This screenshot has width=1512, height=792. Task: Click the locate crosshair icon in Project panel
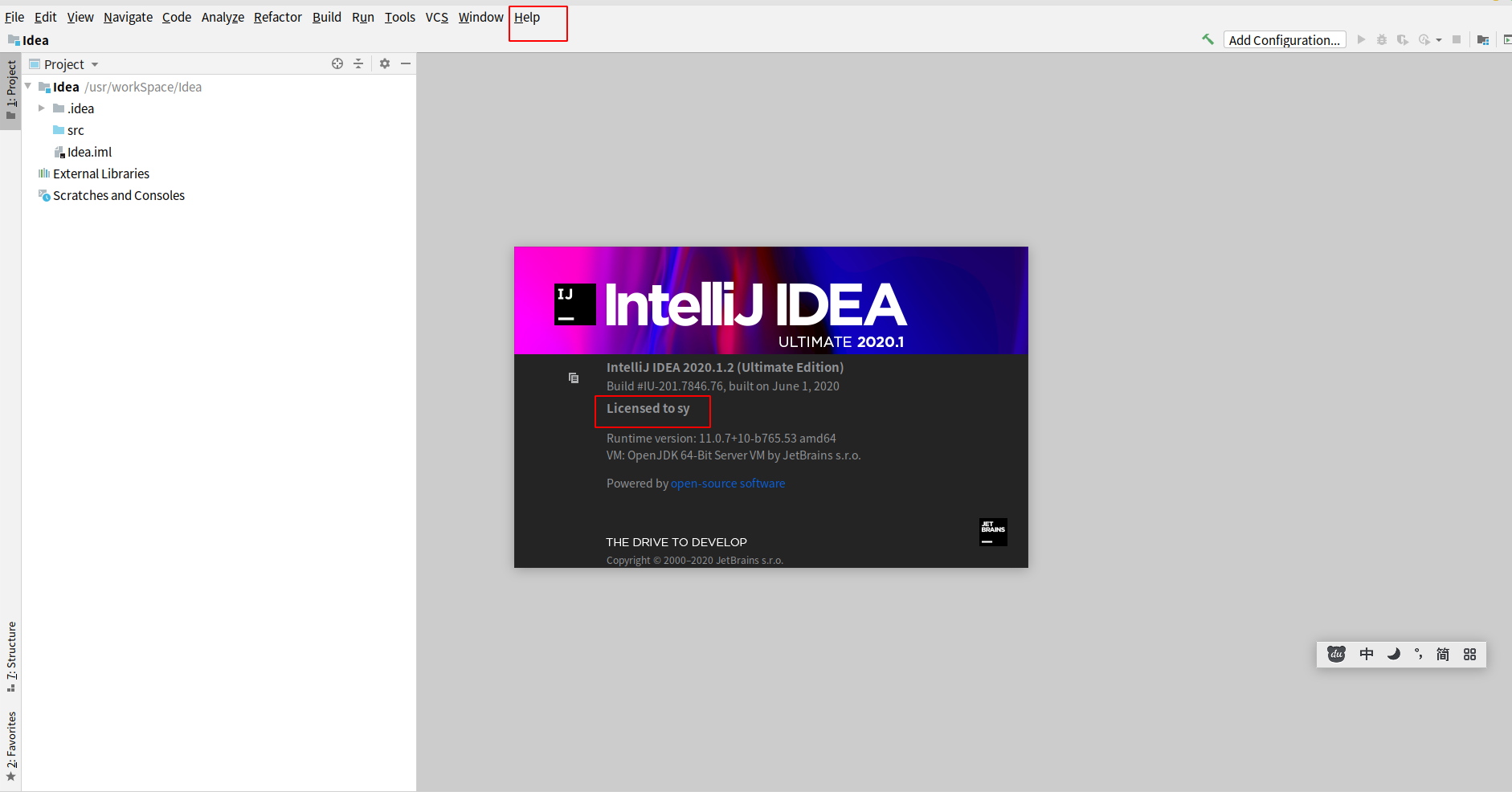pyautogui.click(x=337, y=63)
